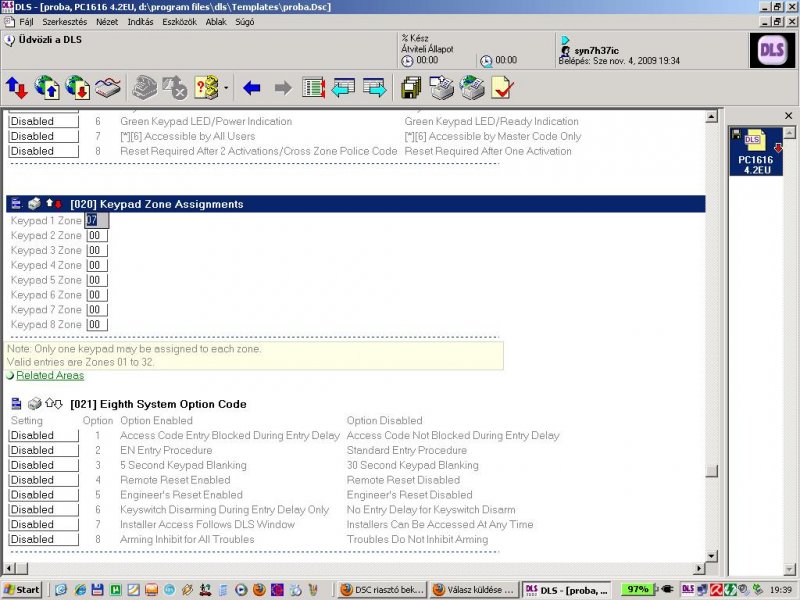800x600 pixels.
Task: Click the DLS - [proba taskbar button
Action: [566, 590]
